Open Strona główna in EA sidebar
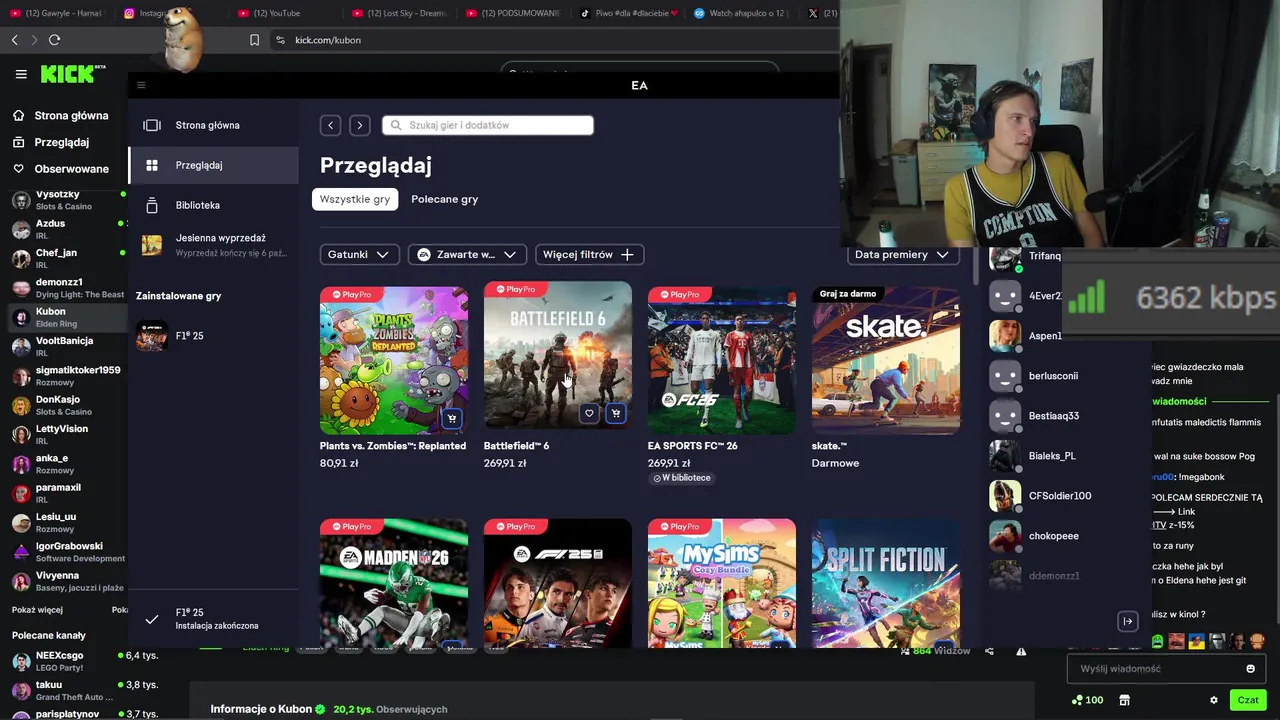The width and height of the screenshot is (1280, 720). click(x=213, y=125)
